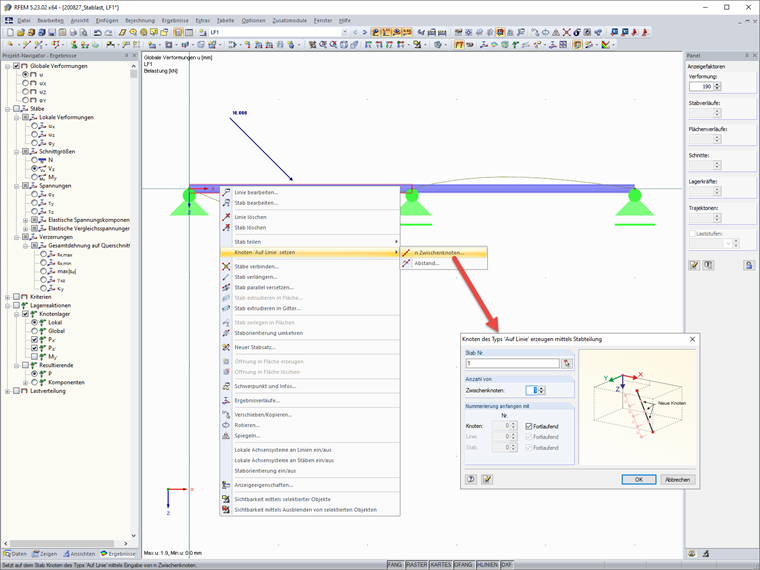760x570 pixels.
Task: Click Abbrechen in the dialog
Action: click(678, 479)
